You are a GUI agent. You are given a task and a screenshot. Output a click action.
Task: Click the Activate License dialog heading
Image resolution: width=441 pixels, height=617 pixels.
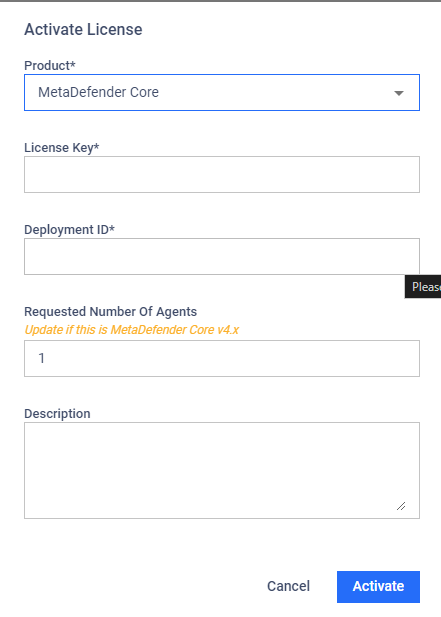click(83, 30)
